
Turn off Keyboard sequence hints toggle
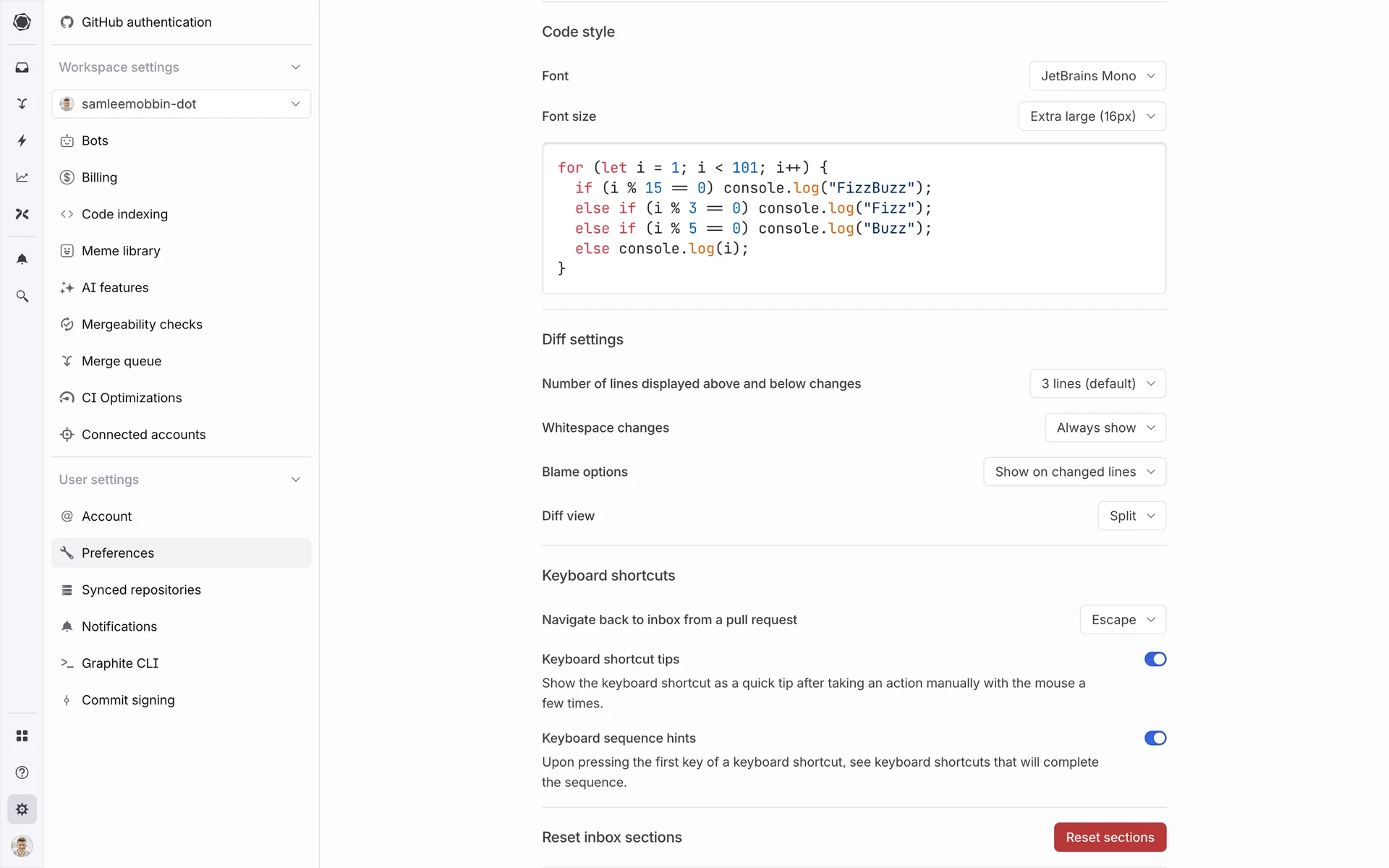1155,738
